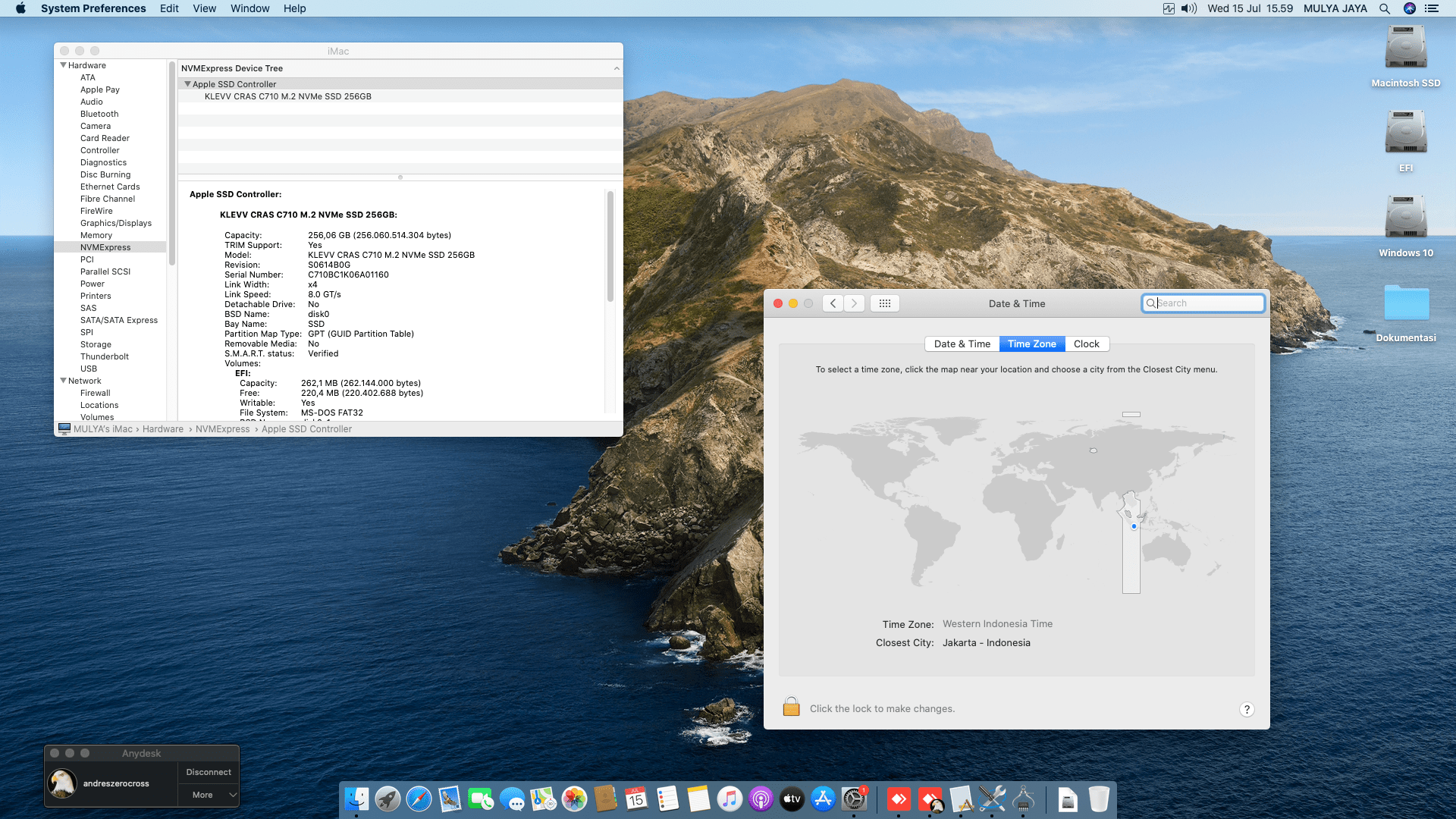Open Podcasts from the Dock
The height and width of the screenshot is (819, 1456).
click(761, 799)
